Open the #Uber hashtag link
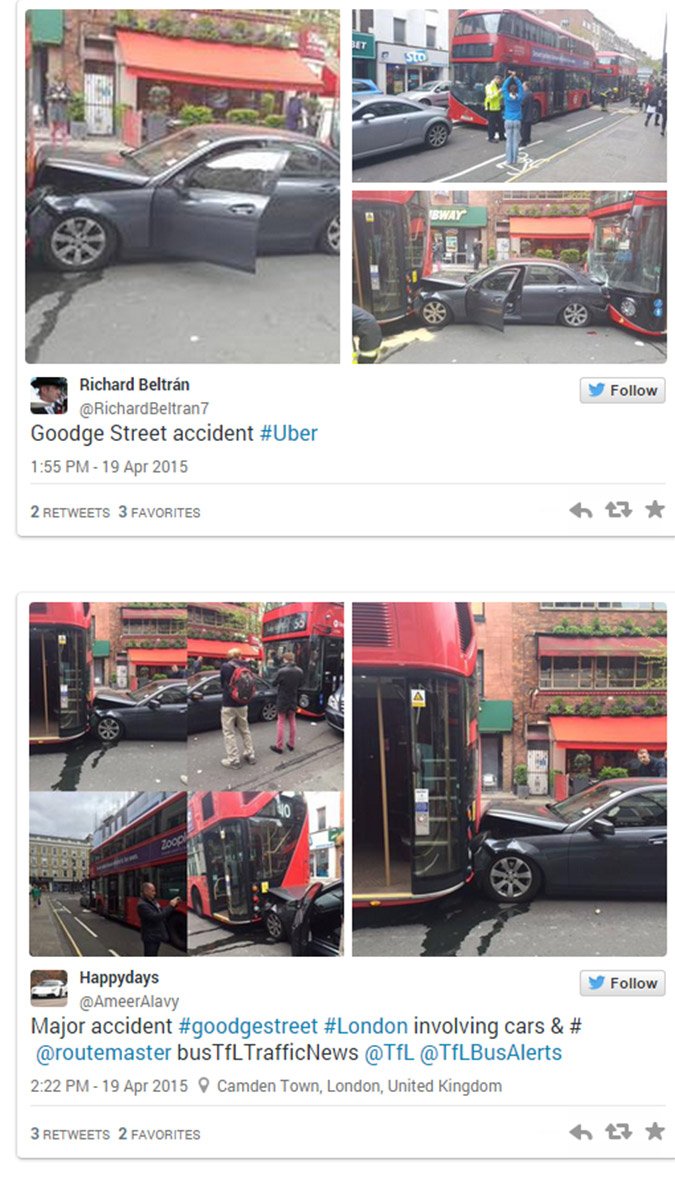The image size is (675, 1183). 289,434
